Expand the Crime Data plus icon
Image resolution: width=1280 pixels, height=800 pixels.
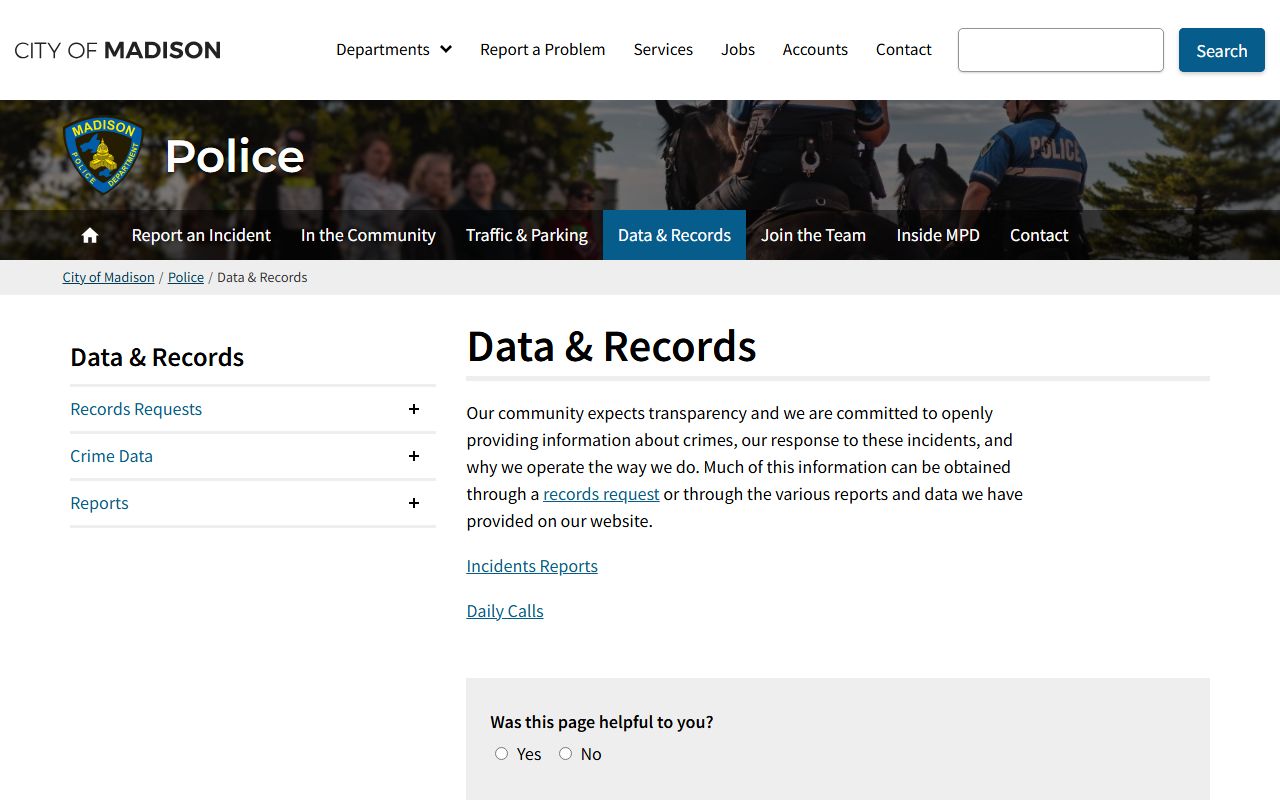click(414, 456)
